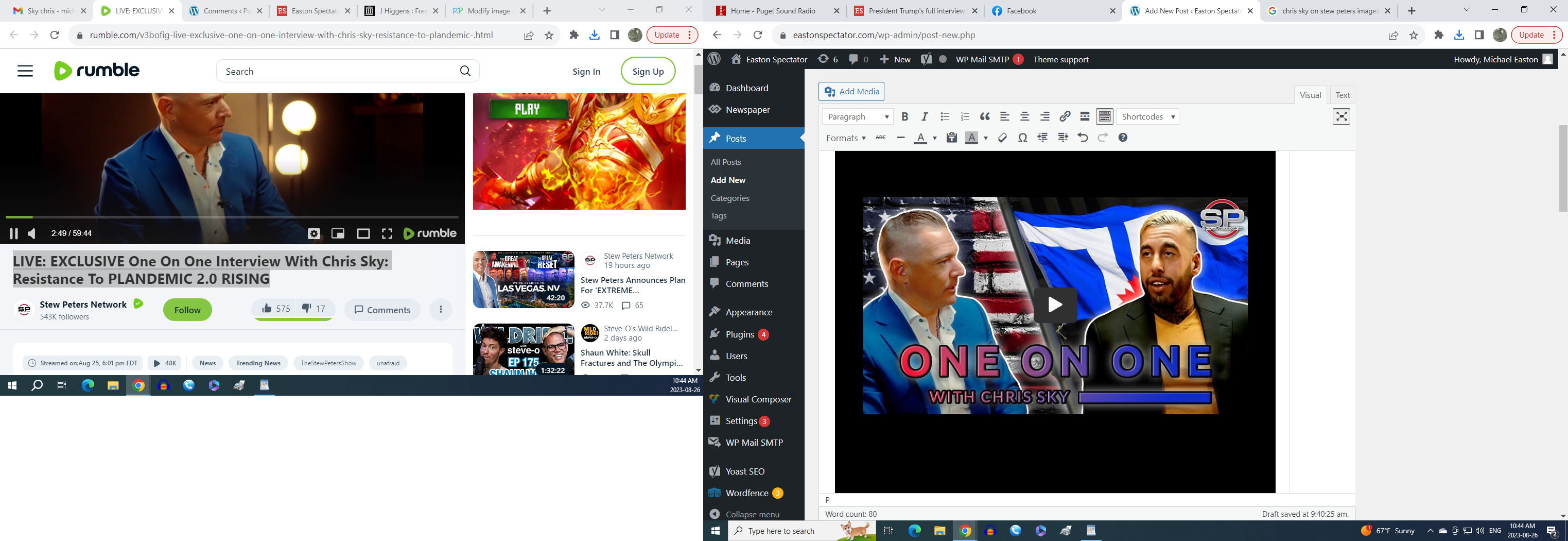Image resolution: width=1568 pixels, height=541 pixels.
Task: Pause the Rumble video playback
Action: coord(13,233)
